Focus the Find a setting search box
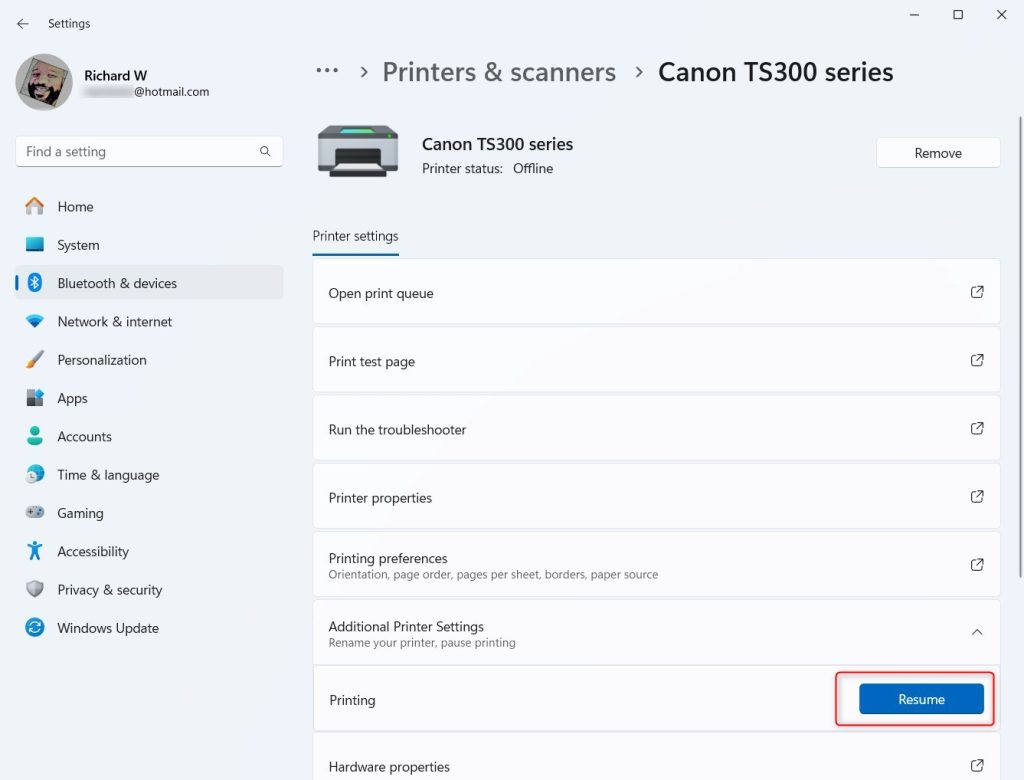Image resolution: width=1024 pixels, height=780 pixels. tap(149, 152)
